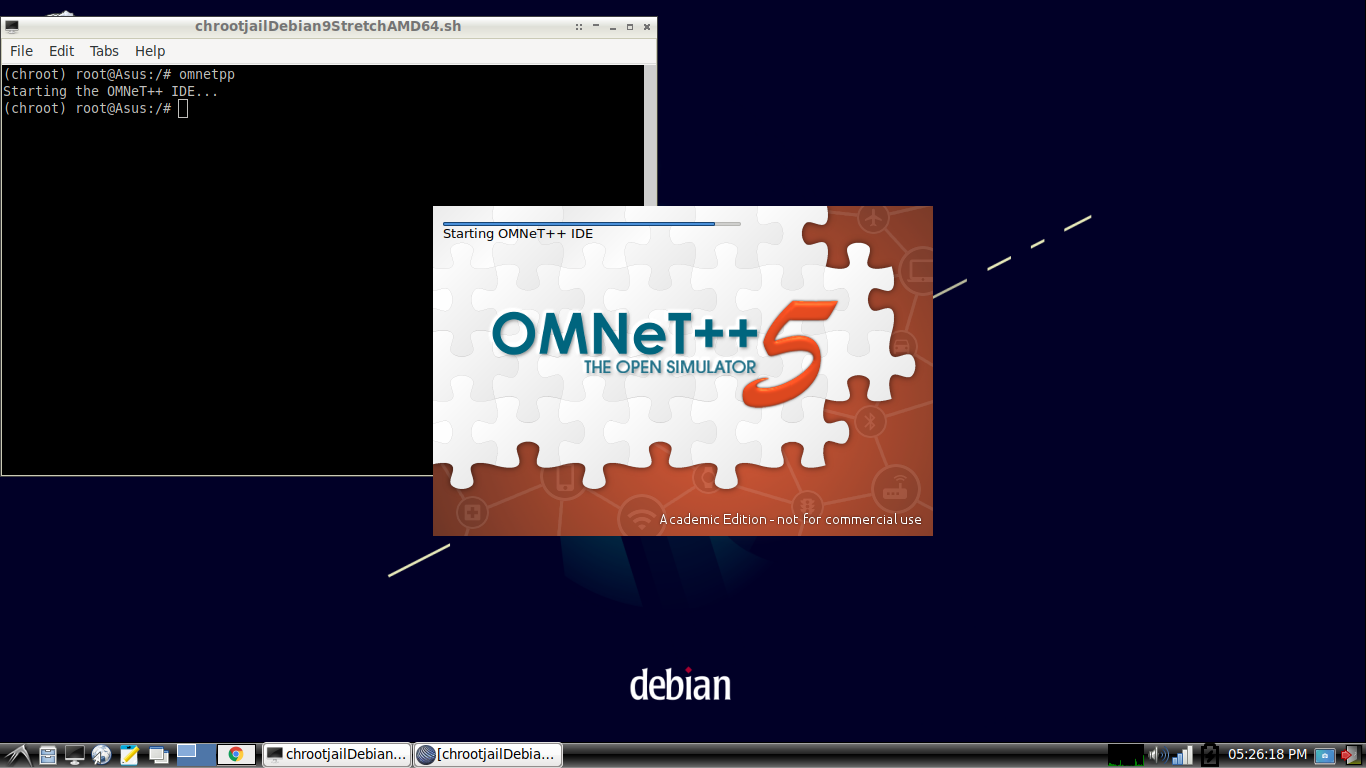Click the battery status tray icon

coord(1210,755)
